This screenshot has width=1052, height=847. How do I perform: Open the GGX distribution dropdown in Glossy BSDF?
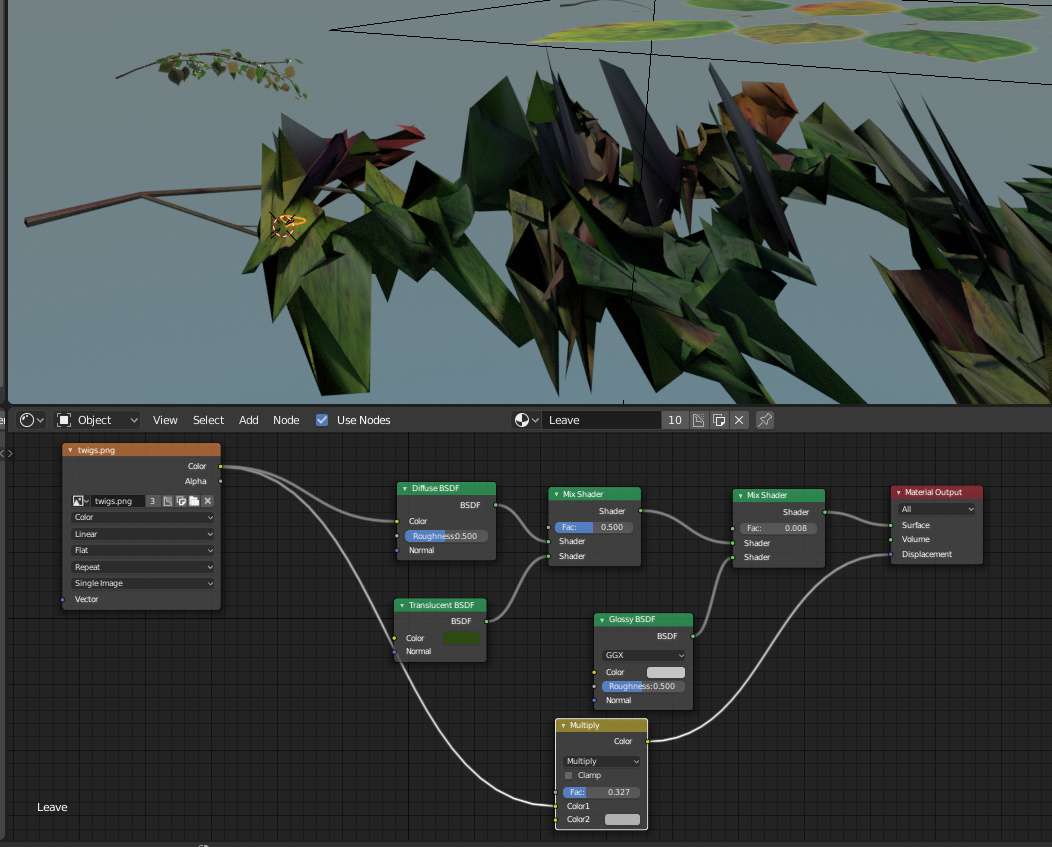tap(642, 655)
